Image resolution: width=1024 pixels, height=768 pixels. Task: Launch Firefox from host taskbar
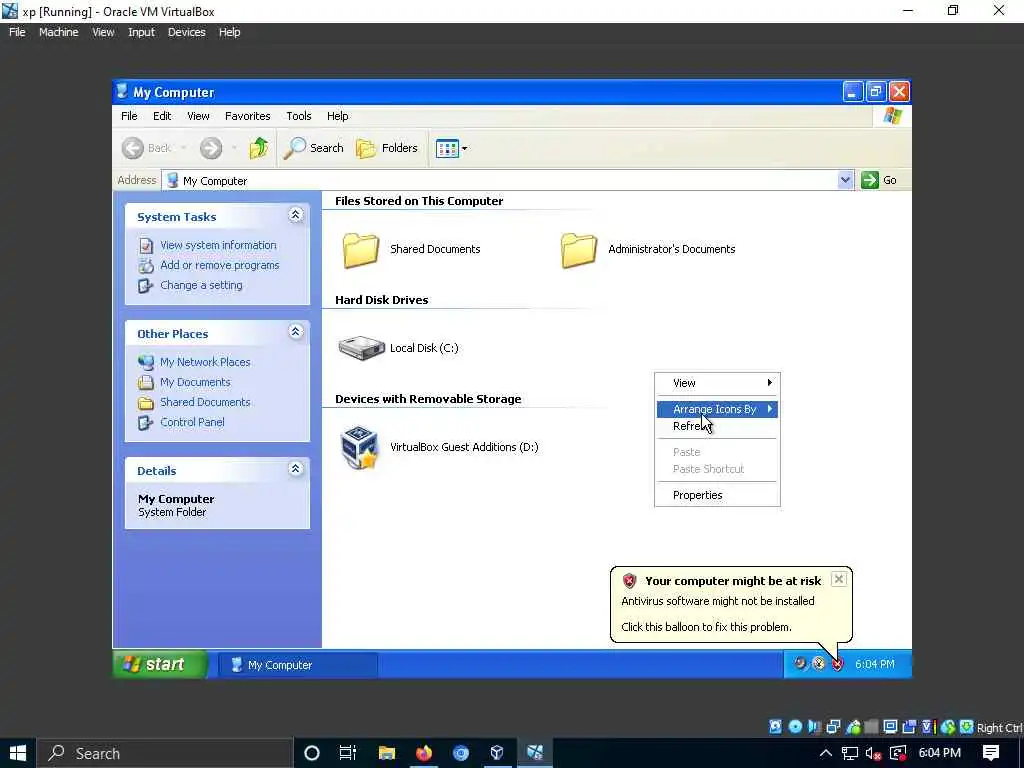click(424, 753)
